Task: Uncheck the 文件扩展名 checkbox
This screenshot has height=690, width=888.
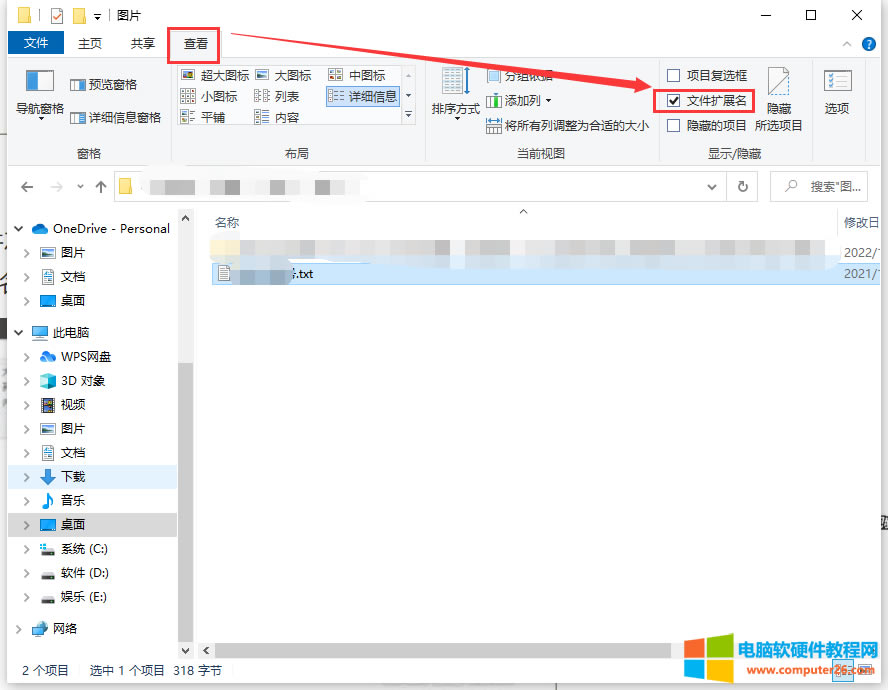Action: 674,101
